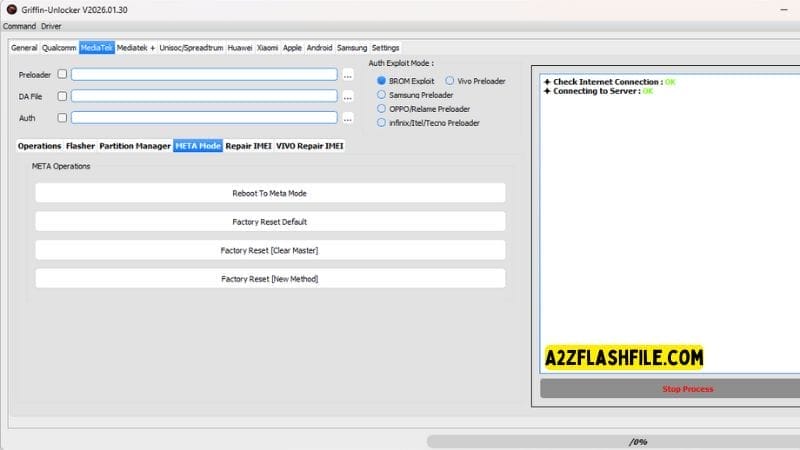Click the progress bar showing 0%

(614, 442)
